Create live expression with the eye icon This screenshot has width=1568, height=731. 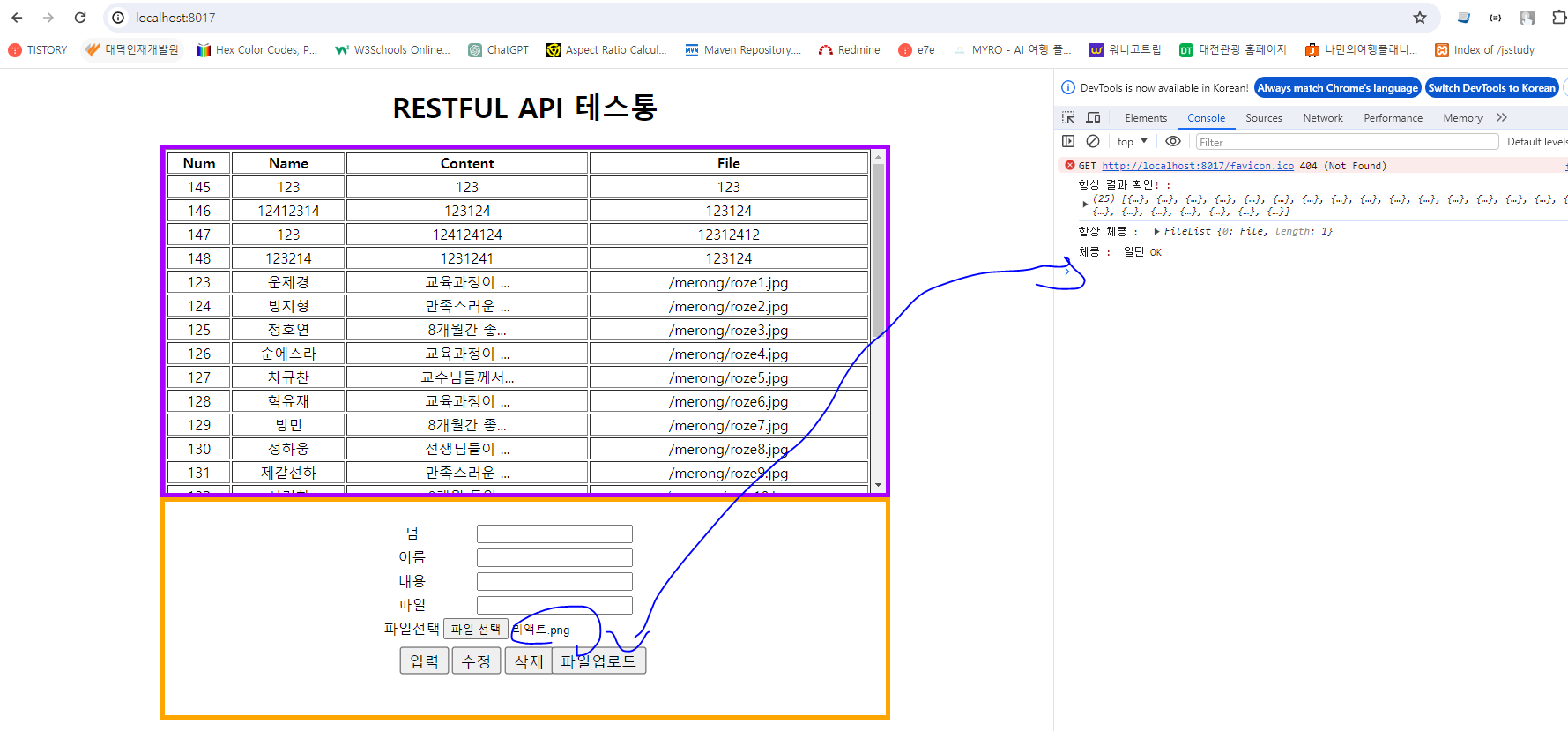pos(1173,141)
